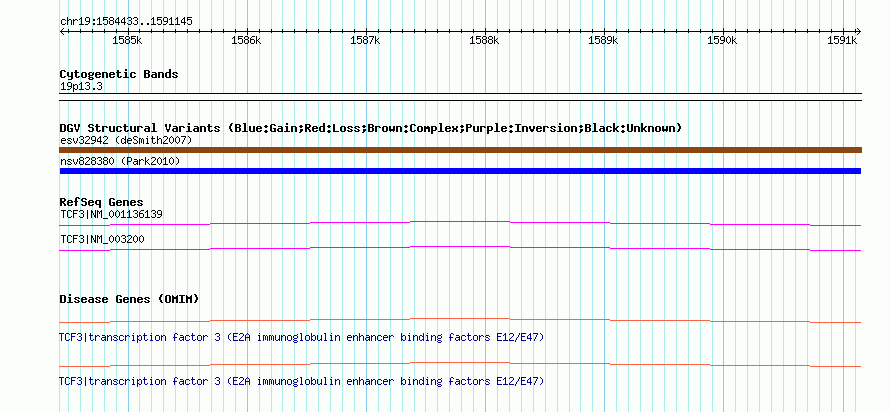
Task: Click the 1585k ruler tick label
Action: tap(127, 41)
